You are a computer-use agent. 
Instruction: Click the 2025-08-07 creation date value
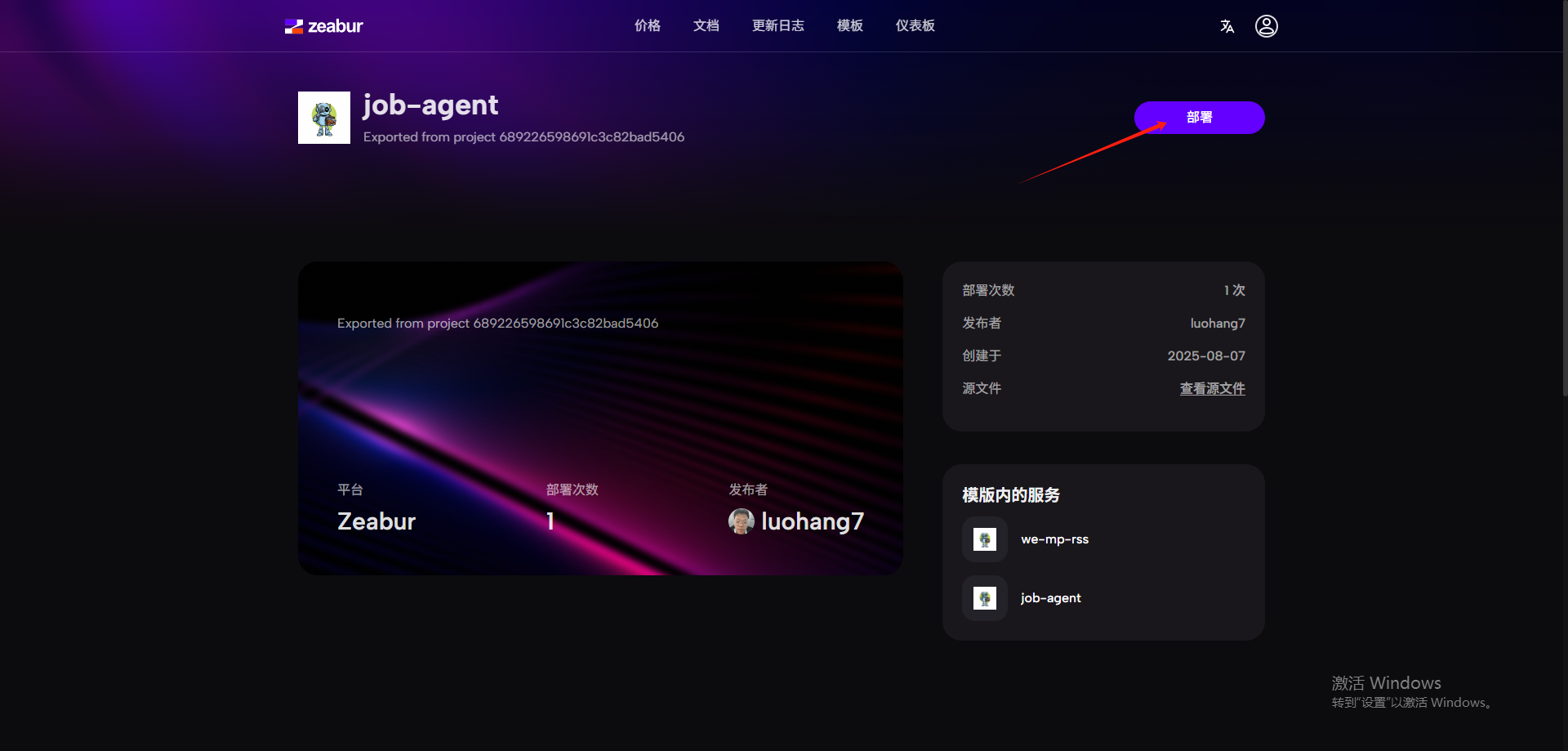coord(1206,356)
